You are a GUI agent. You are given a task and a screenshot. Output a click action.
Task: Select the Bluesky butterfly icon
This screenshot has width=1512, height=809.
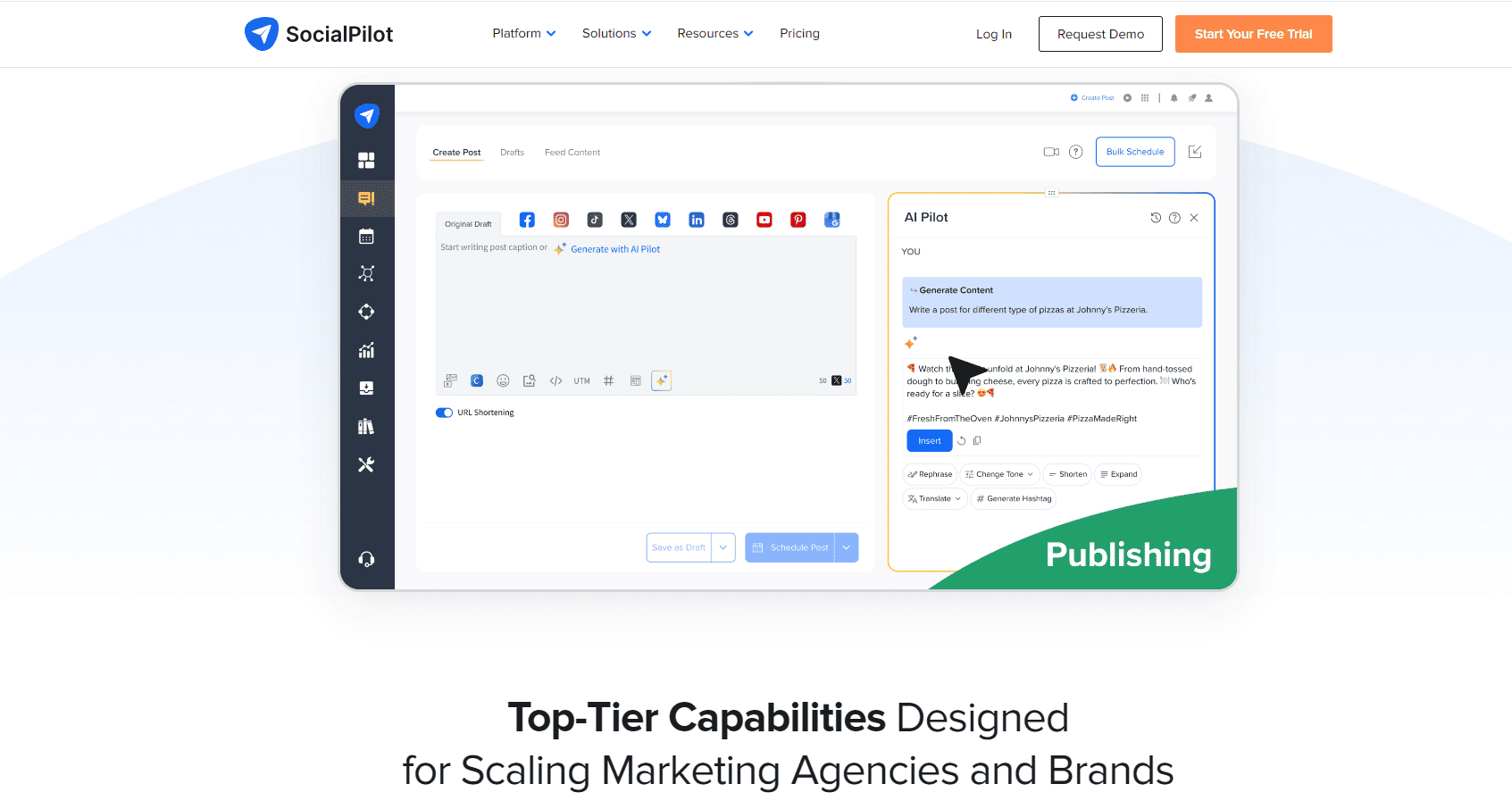(x=663, y=220)
